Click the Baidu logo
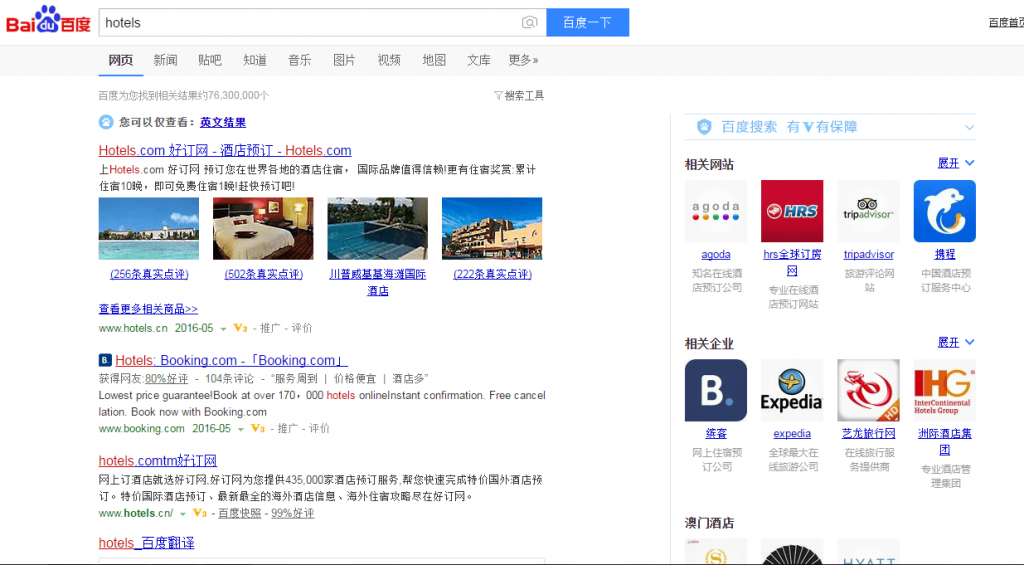The image size is (1024, 565). [x=48, y=20]
